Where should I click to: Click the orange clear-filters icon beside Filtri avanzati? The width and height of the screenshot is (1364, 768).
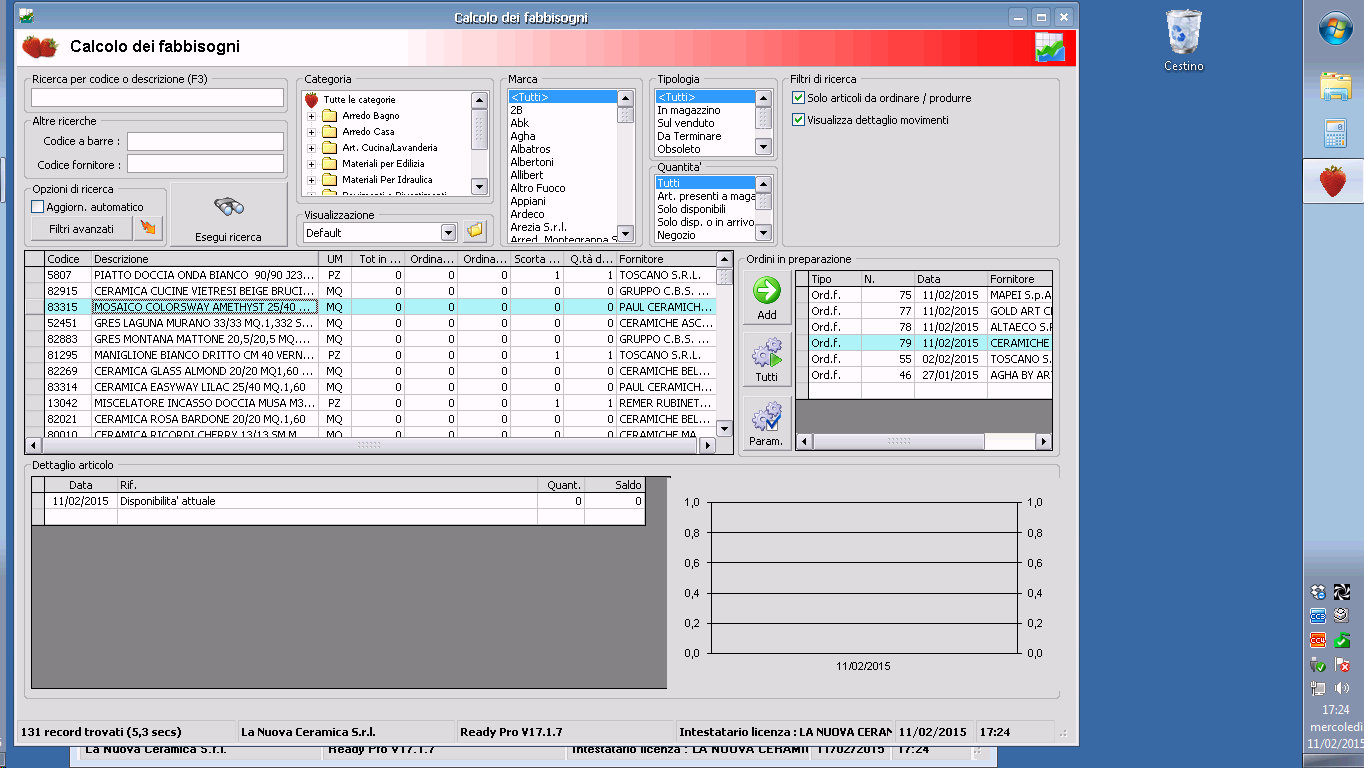click(149, 229)
